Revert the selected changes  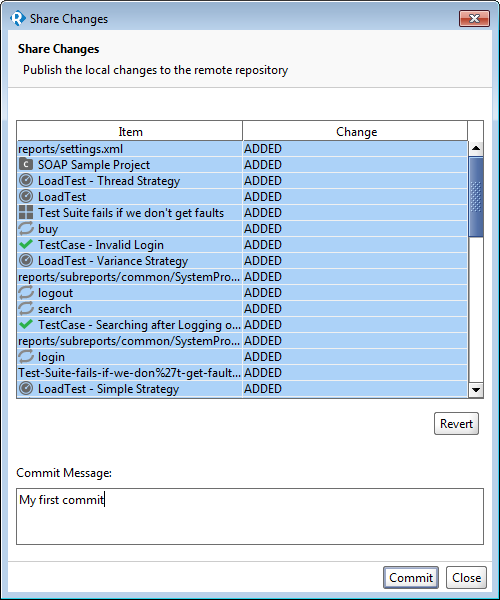tap(456, 424)
